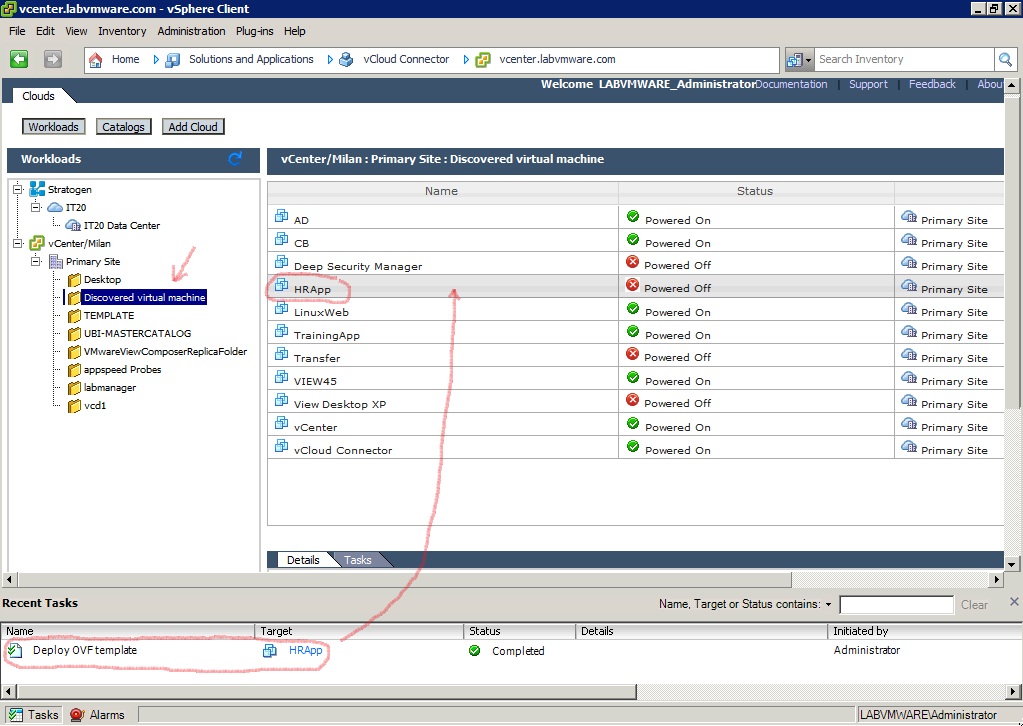
Task: Open the Name, Target or Status filter dropdown
Action: [829, 605]
